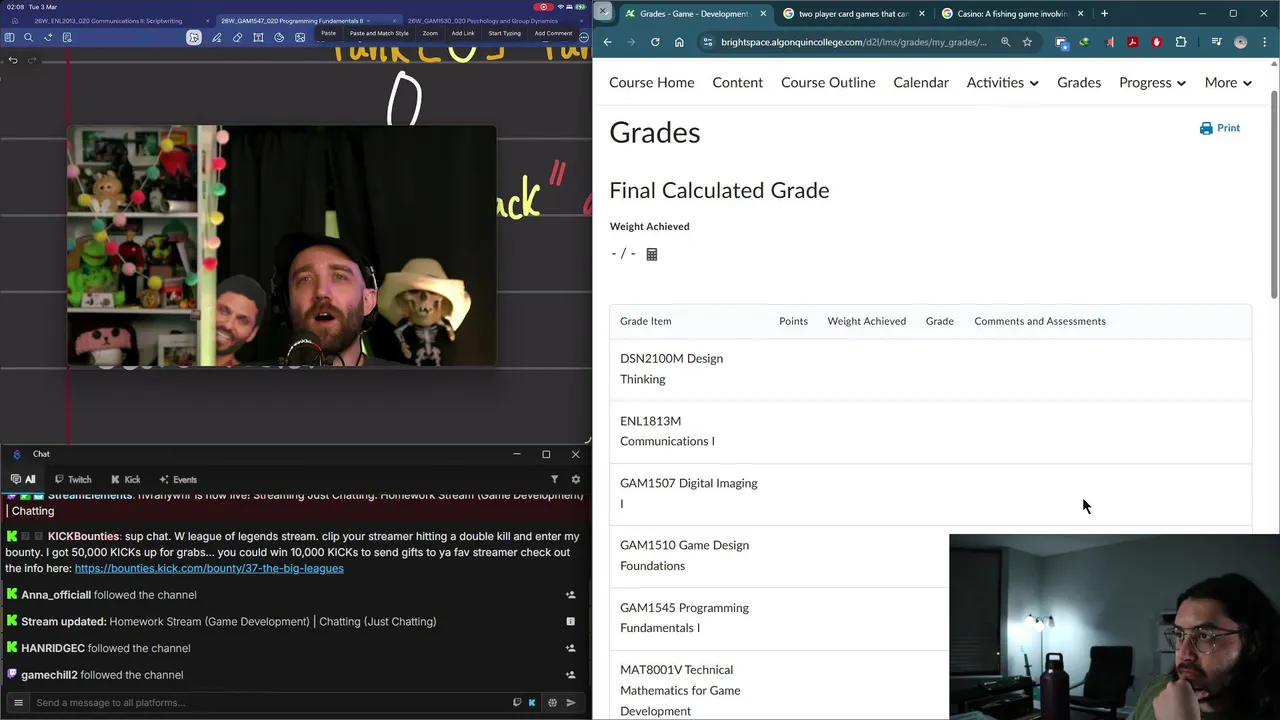Switch to the Kick chat tab
Screen dimensions: 1280x720
tap(126, 479)
